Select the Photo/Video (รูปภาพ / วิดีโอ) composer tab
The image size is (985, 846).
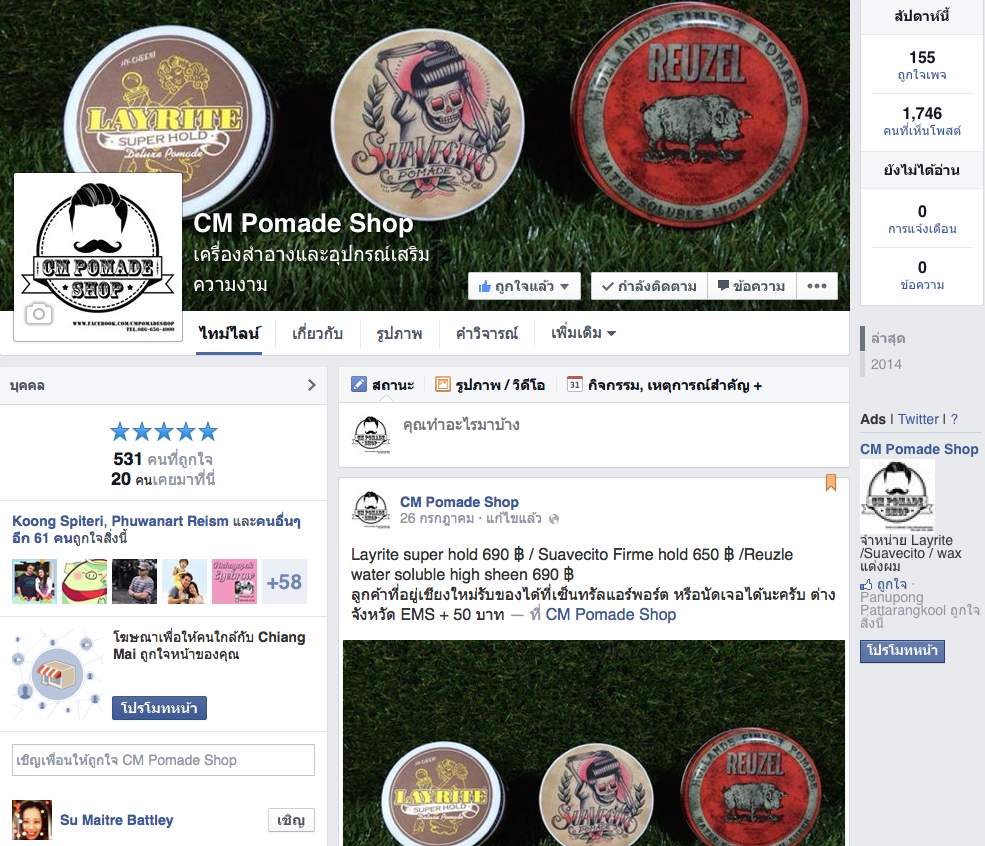pos(490,384)
